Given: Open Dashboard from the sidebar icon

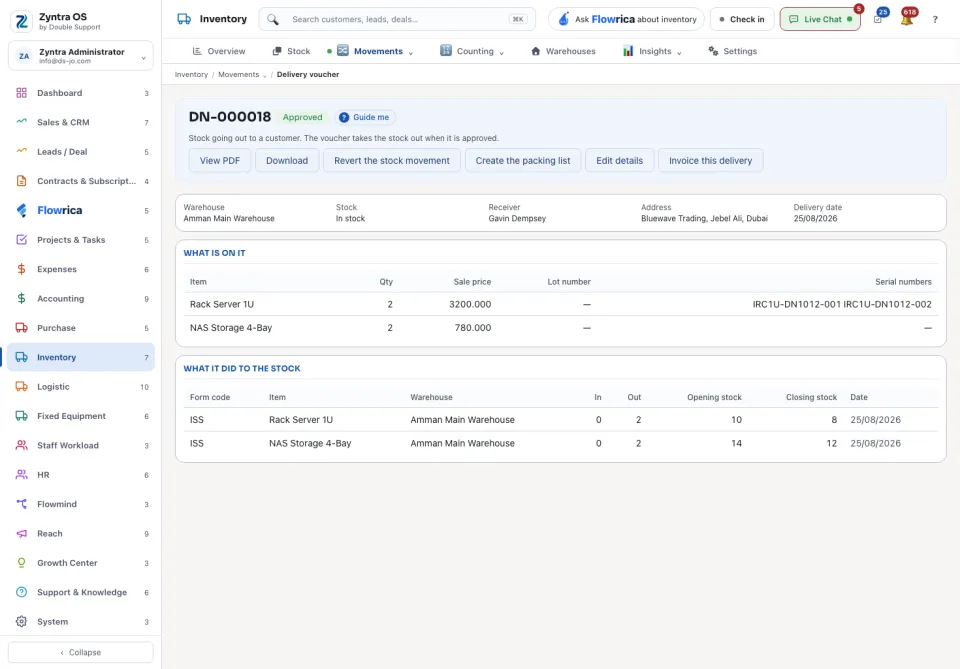Looking at the screenshot, I should 21,93.
